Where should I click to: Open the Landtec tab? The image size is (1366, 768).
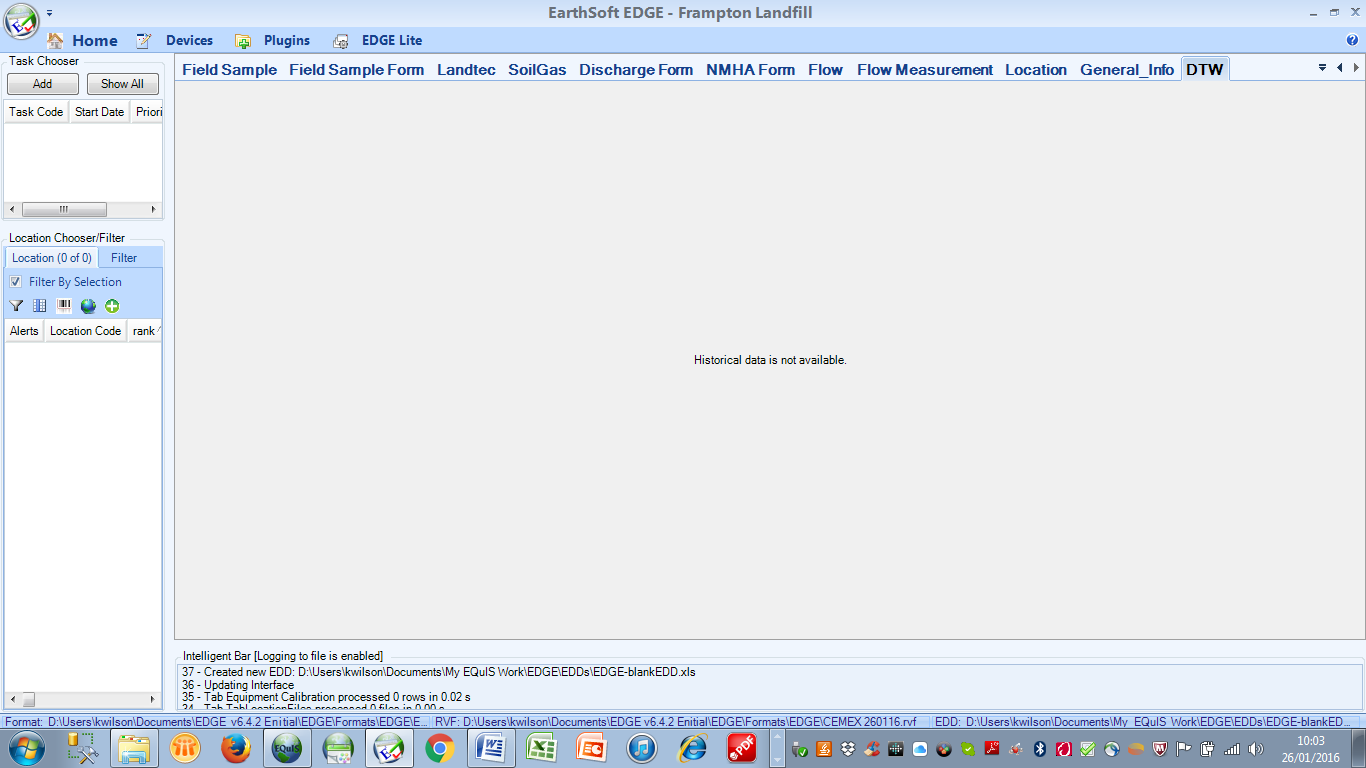pos(466,70)
